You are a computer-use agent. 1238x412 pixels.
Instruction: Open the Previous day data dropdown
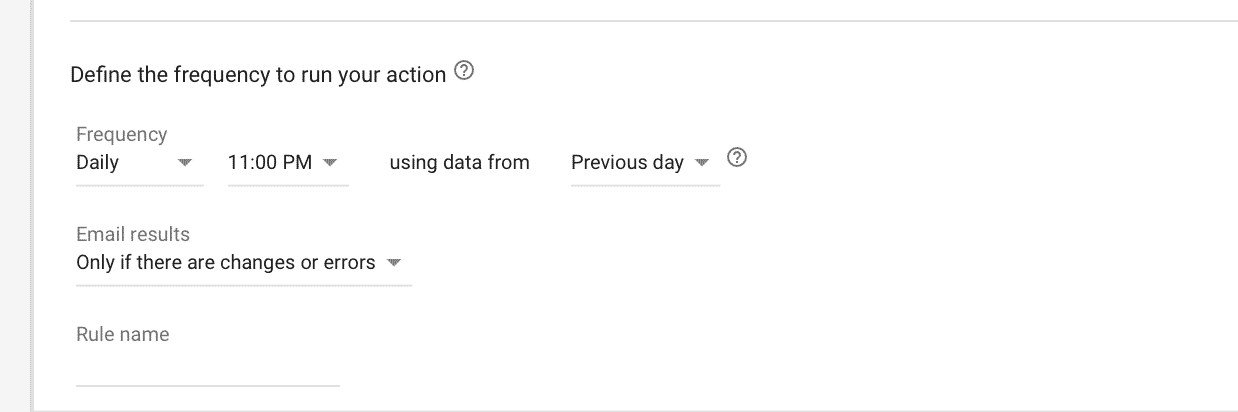point(645,163)
